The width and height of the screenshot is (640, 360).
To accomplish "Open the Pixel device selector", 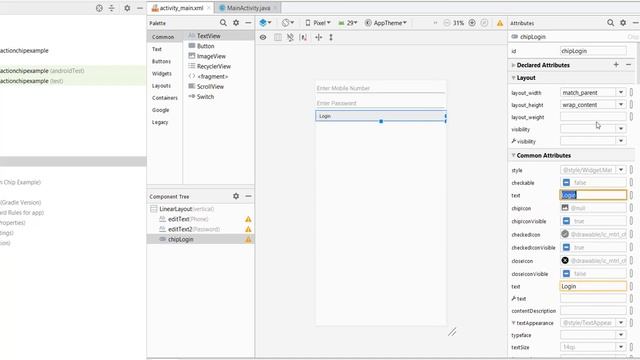I will click(x=318, y=23).
